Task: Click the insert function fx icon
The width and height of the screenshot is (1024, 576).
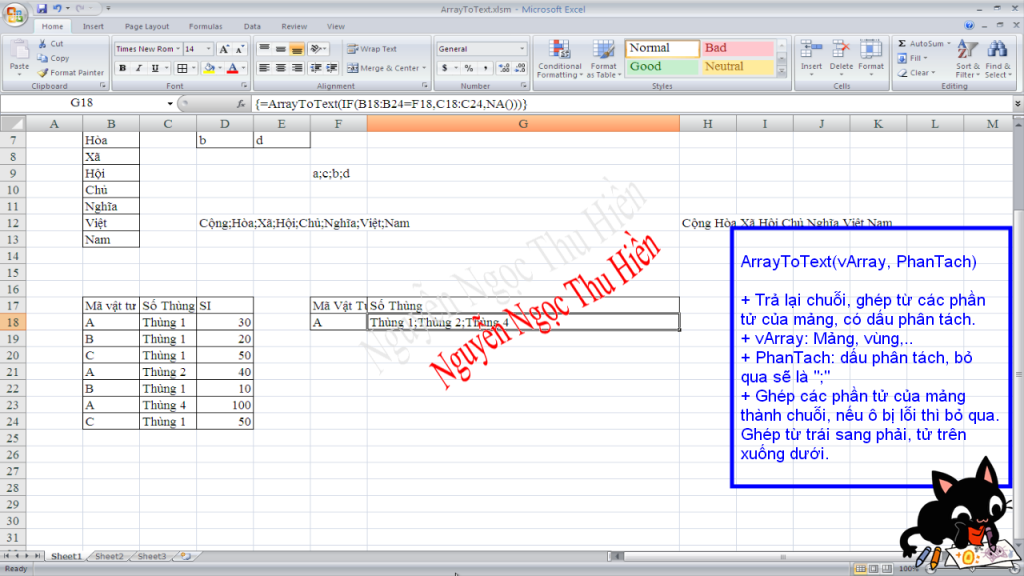Action: click(244, 103)
